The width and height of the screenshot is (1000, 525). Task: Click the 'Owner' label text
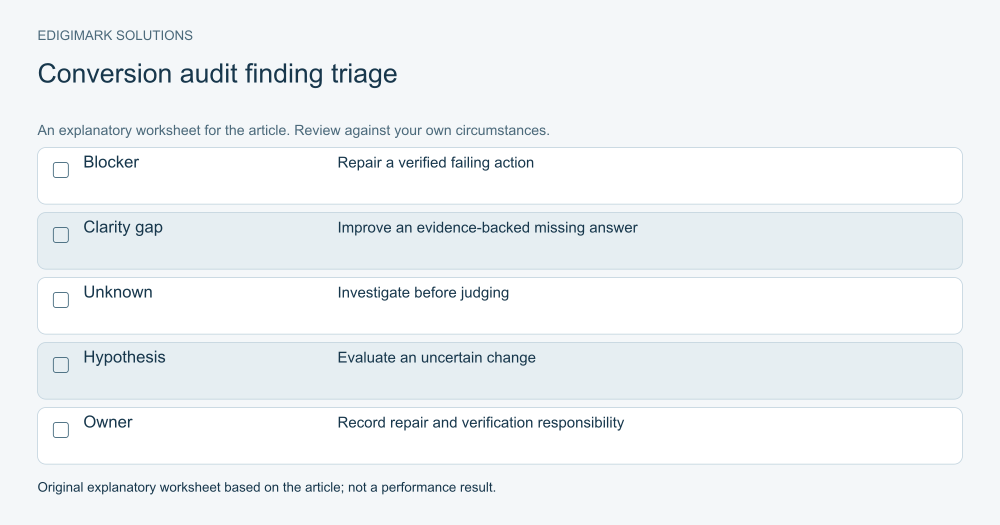(108, 422)
